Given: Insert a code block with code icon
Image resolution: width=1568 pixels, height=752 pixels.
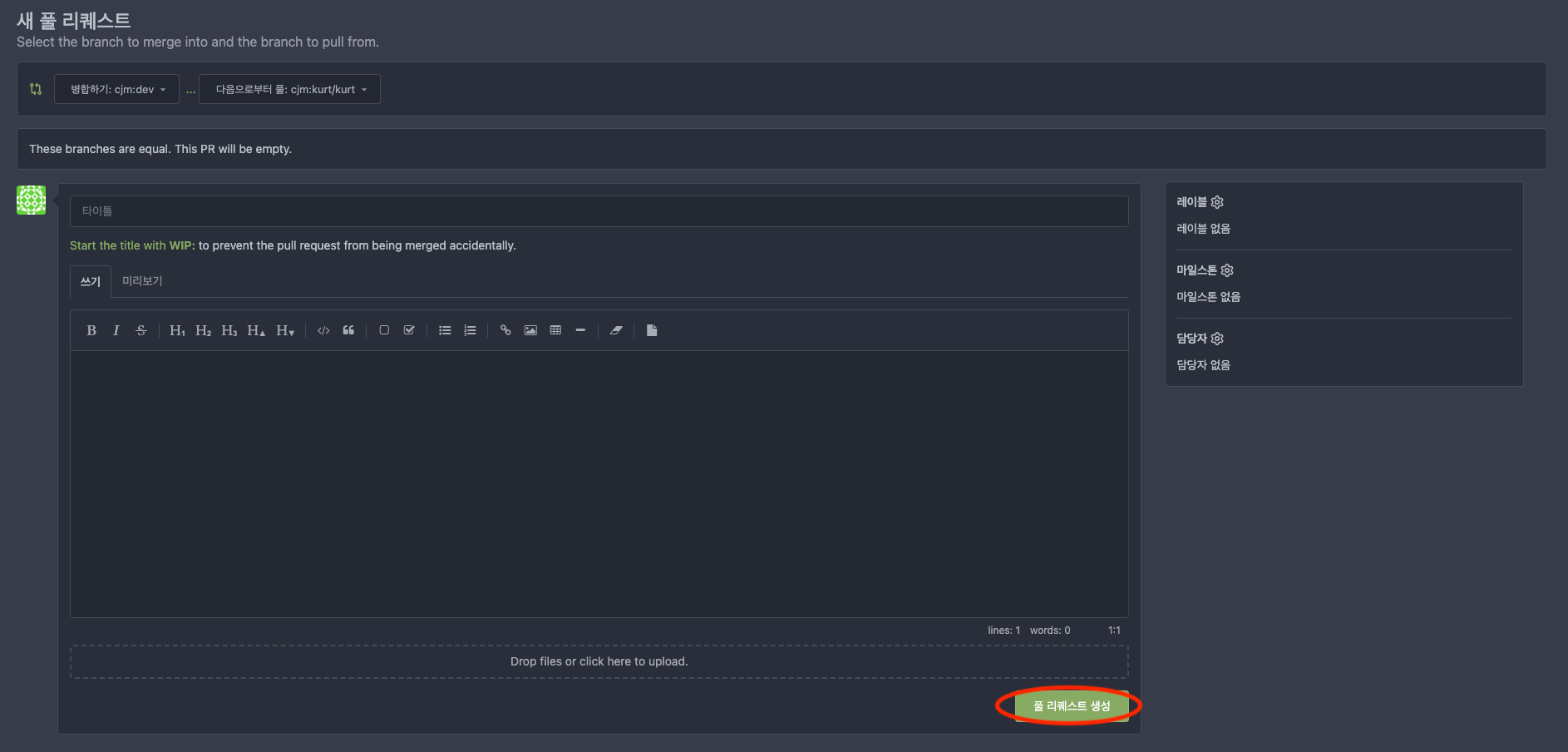Looking at the screenshot, I should (323, 330).
